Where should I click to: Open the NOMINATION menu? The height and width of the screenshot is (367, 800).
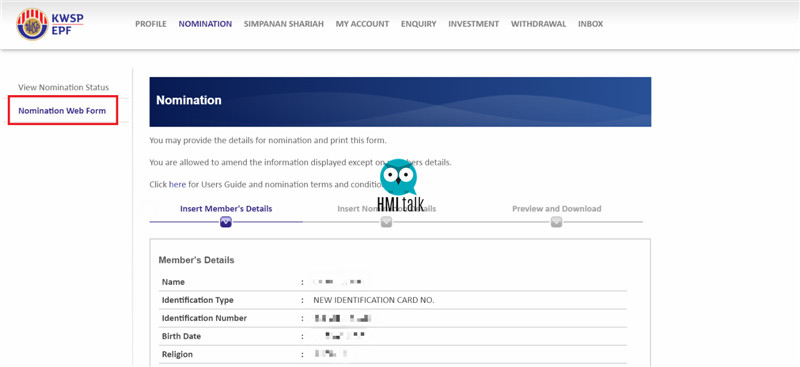pos(205,24)
